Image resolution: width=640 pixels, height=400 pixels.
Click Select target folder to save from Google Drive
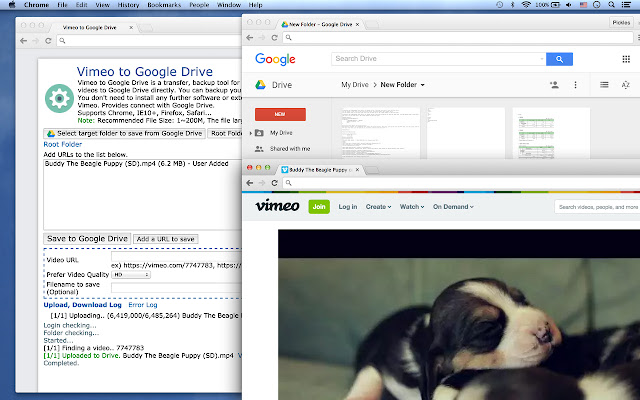[124, 133]
